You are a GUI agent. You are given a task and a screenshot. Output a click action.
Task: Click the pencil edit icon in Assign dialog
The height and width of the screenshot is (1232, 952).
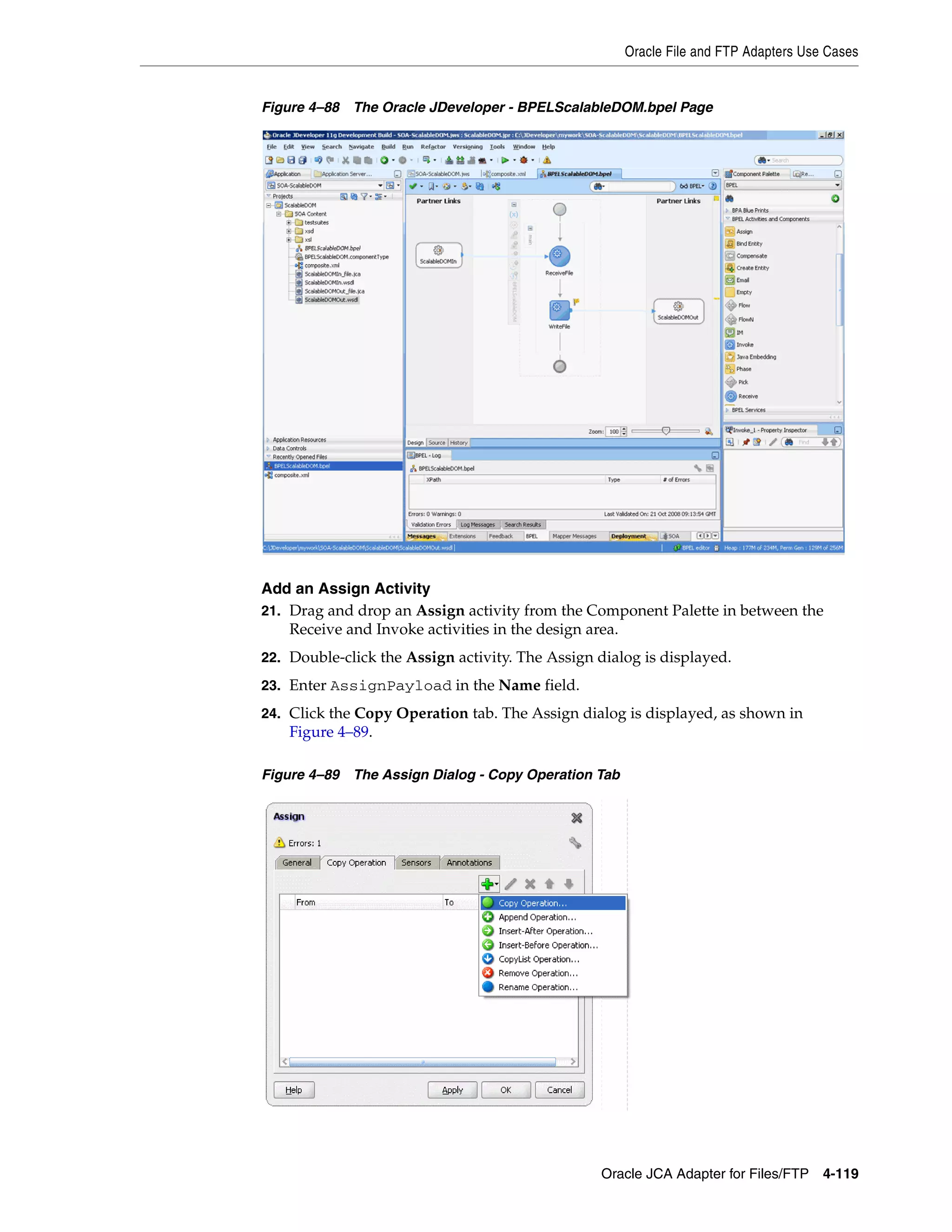[511, 884]
